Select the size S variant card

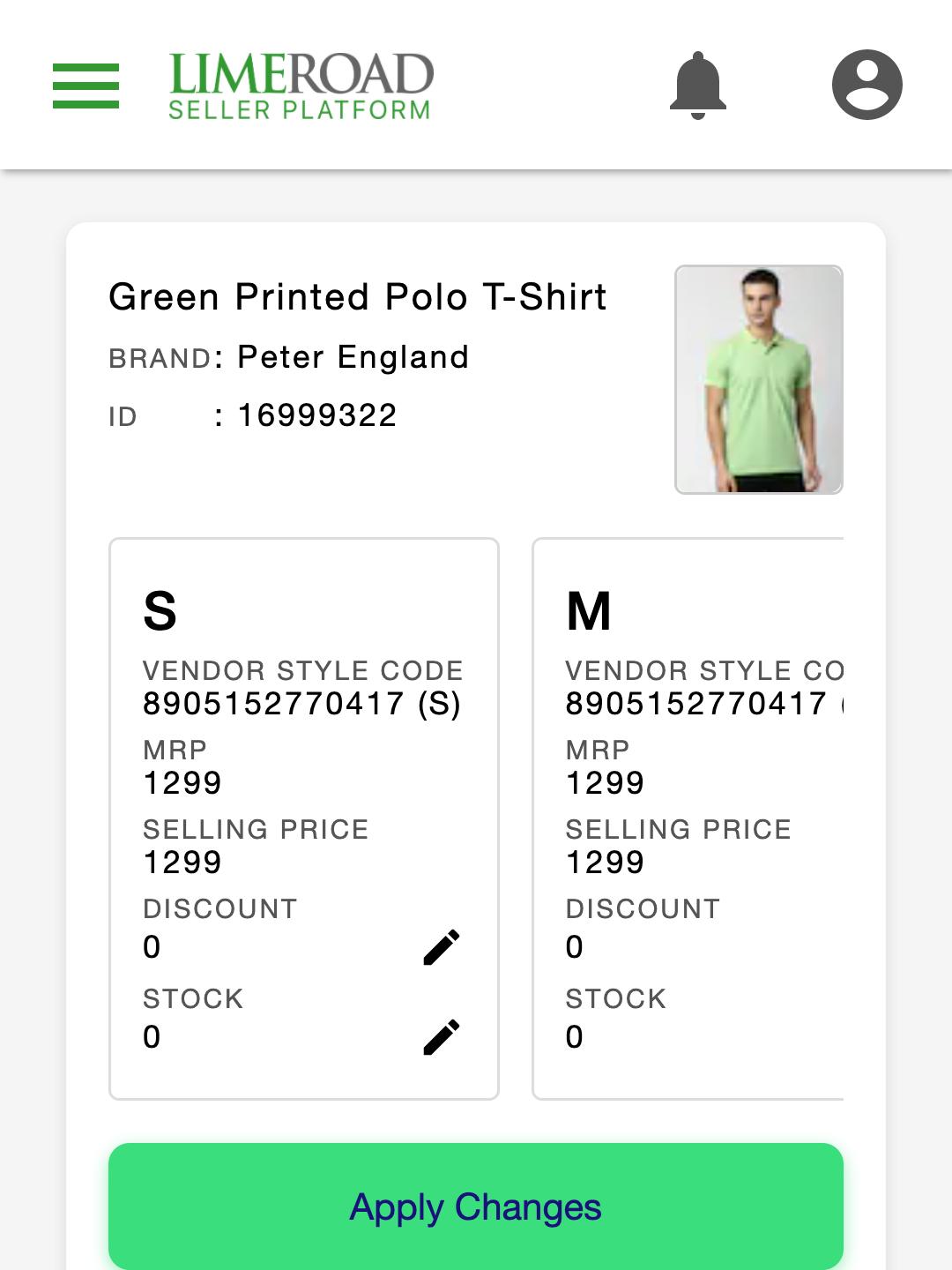pos(304,818)
